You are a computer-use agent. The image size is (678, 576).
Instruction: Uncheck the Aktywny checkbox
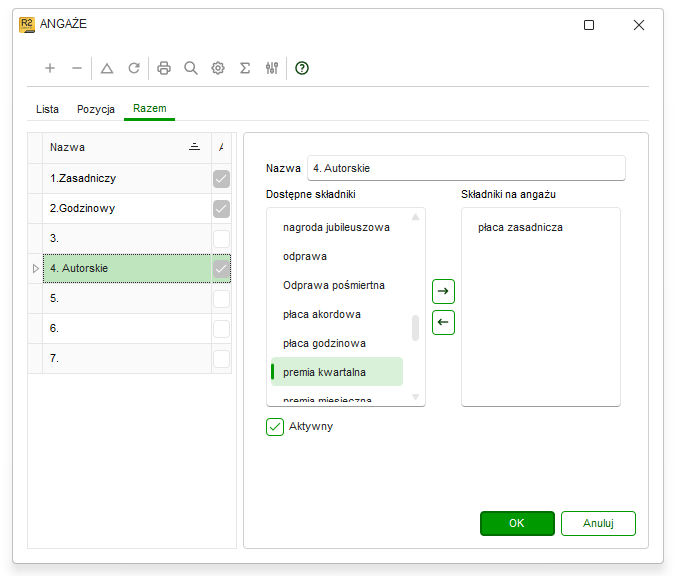point(275,427)
